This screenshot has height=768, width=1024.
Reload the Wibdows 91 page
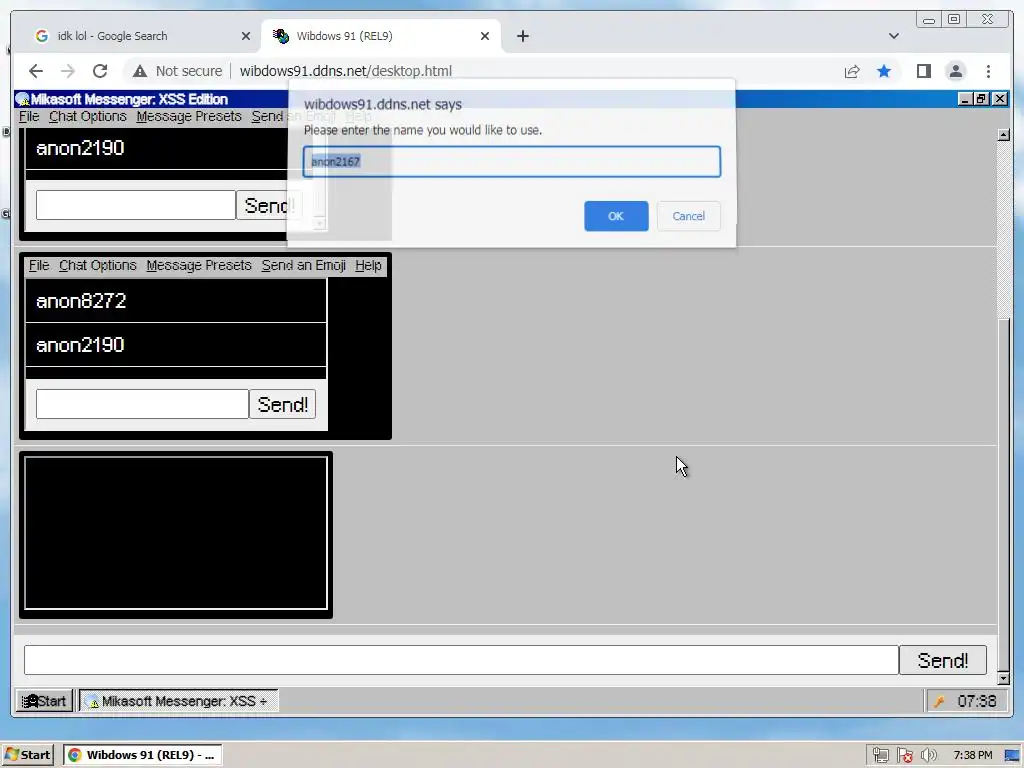coord(100,71)
